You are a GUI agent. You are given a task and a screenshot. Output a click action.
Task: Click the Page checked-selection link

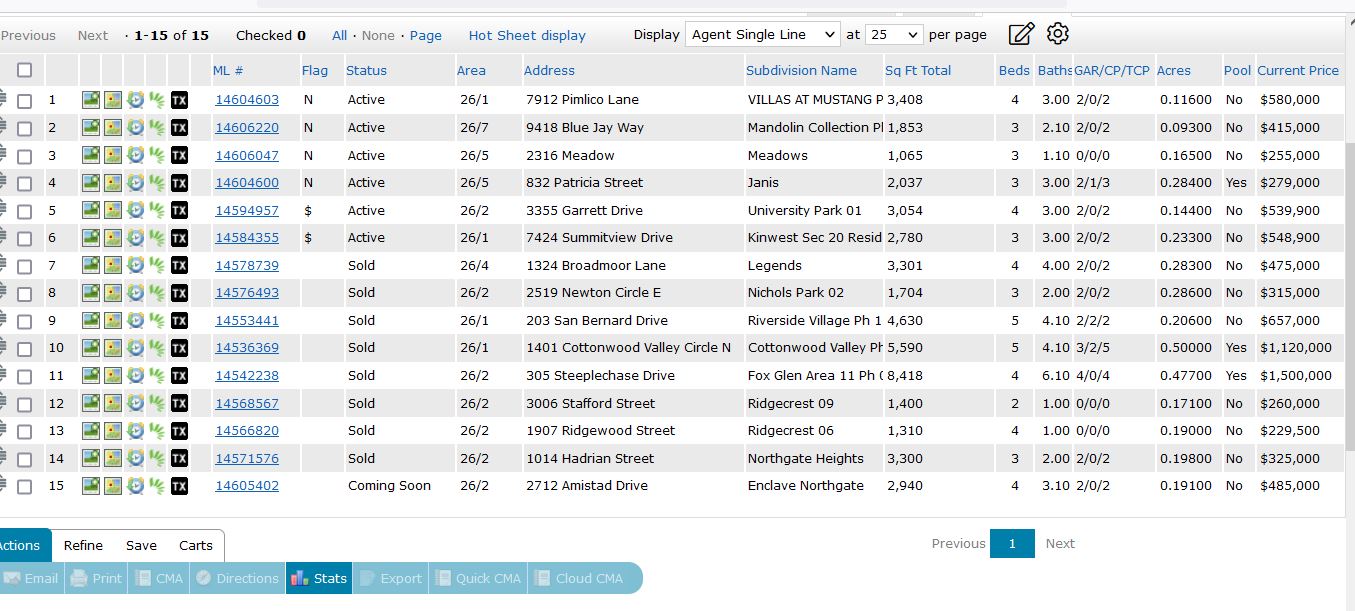(x=425, y=35)
